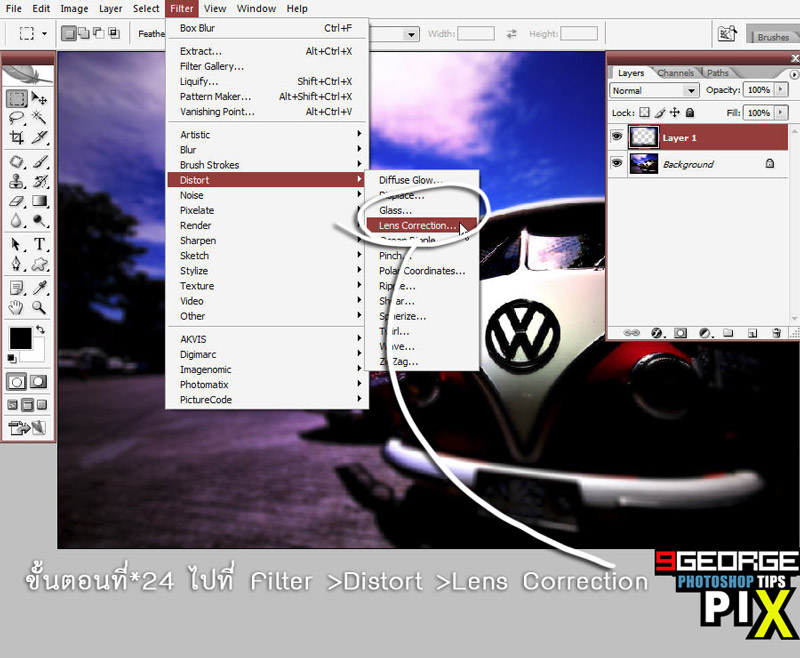This screenshot has height=658, width=800.
Task: Hide Layer 1 with eye icon
Action: [617, 137]
